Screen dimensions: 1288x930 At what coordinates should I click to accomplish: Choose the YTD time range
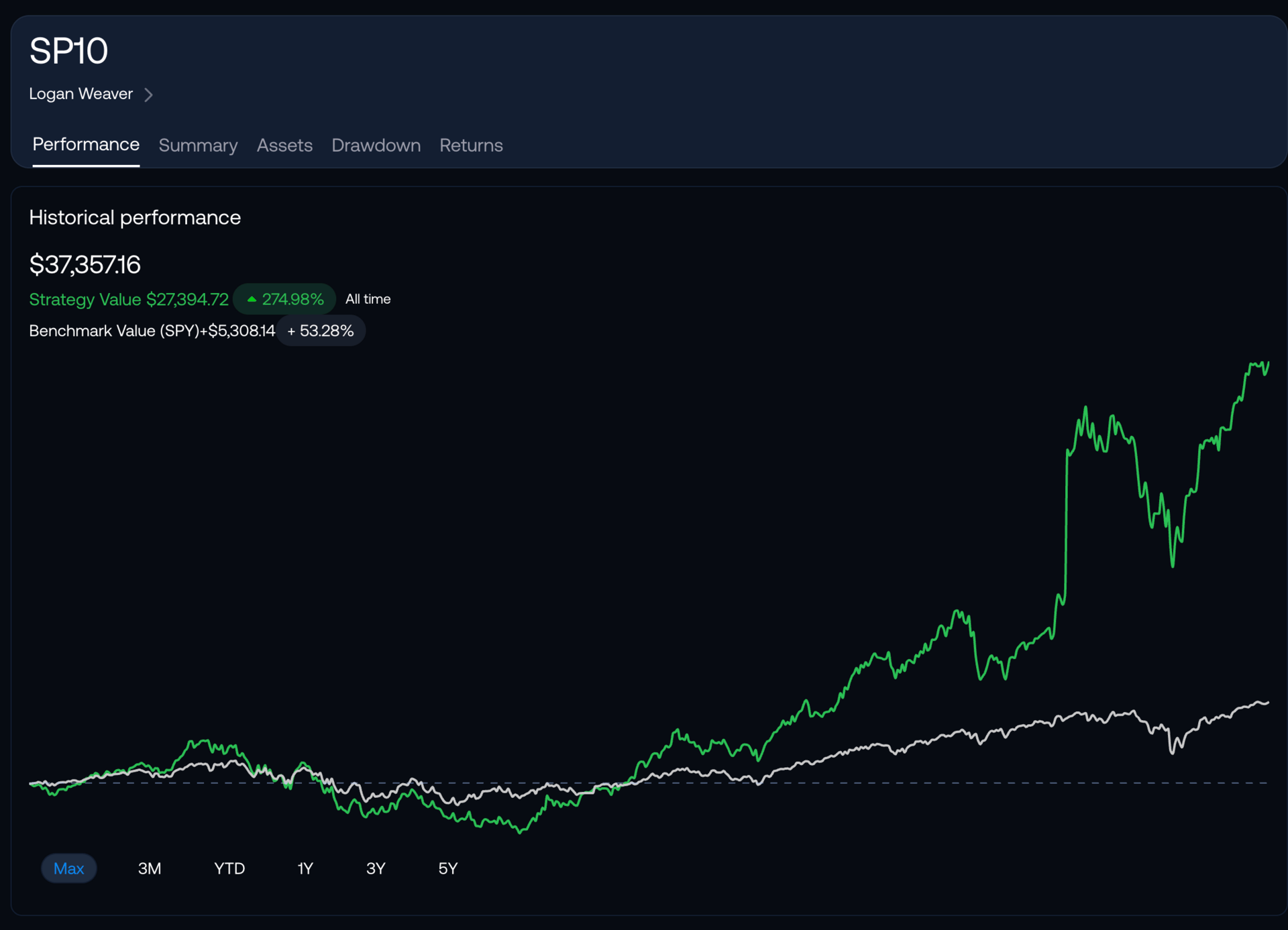tap(229, 868)
